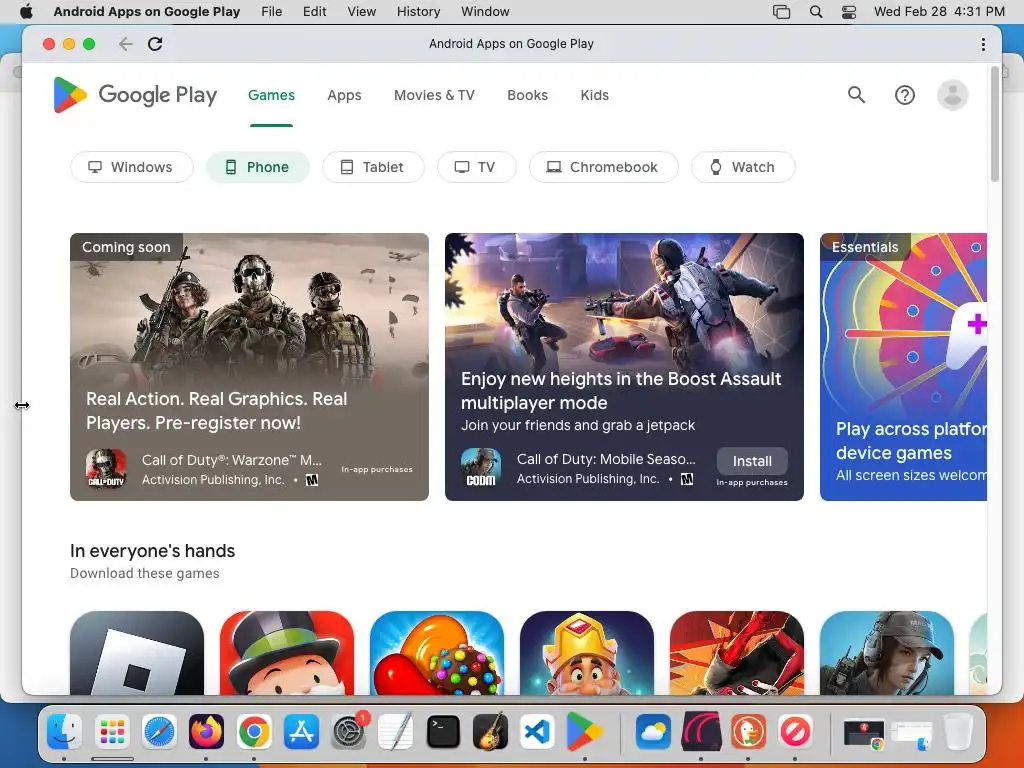Switch to the Books tab
The image size is (1024, 768).
click(528, 95)
